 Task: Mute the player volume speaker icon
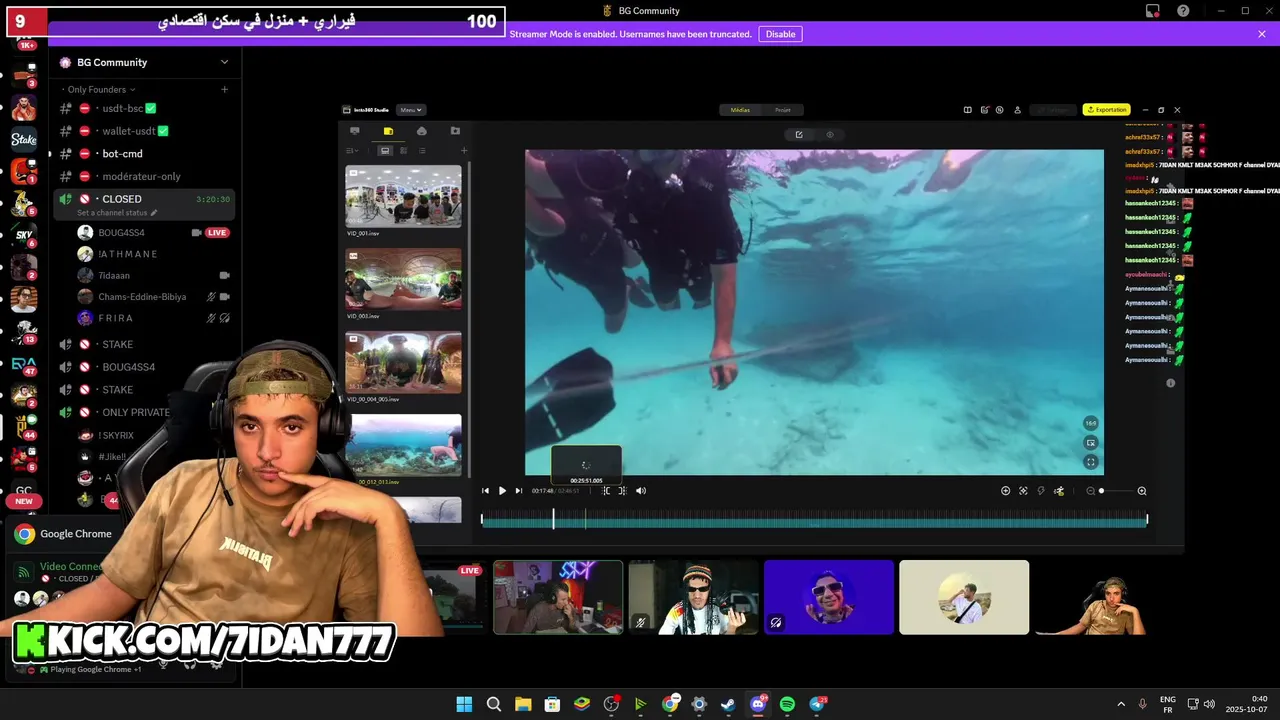(641, 491)
